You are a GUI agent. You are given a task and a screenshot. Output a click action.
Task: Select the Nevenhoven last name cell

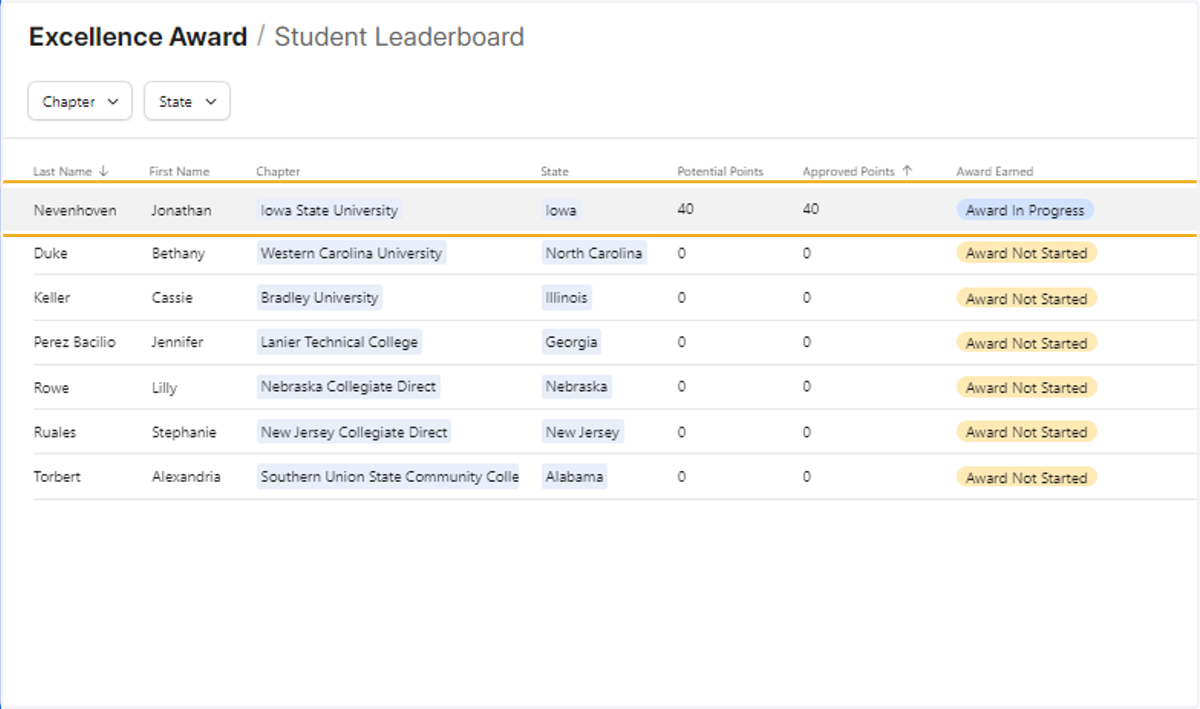click(x=75, y=210)
